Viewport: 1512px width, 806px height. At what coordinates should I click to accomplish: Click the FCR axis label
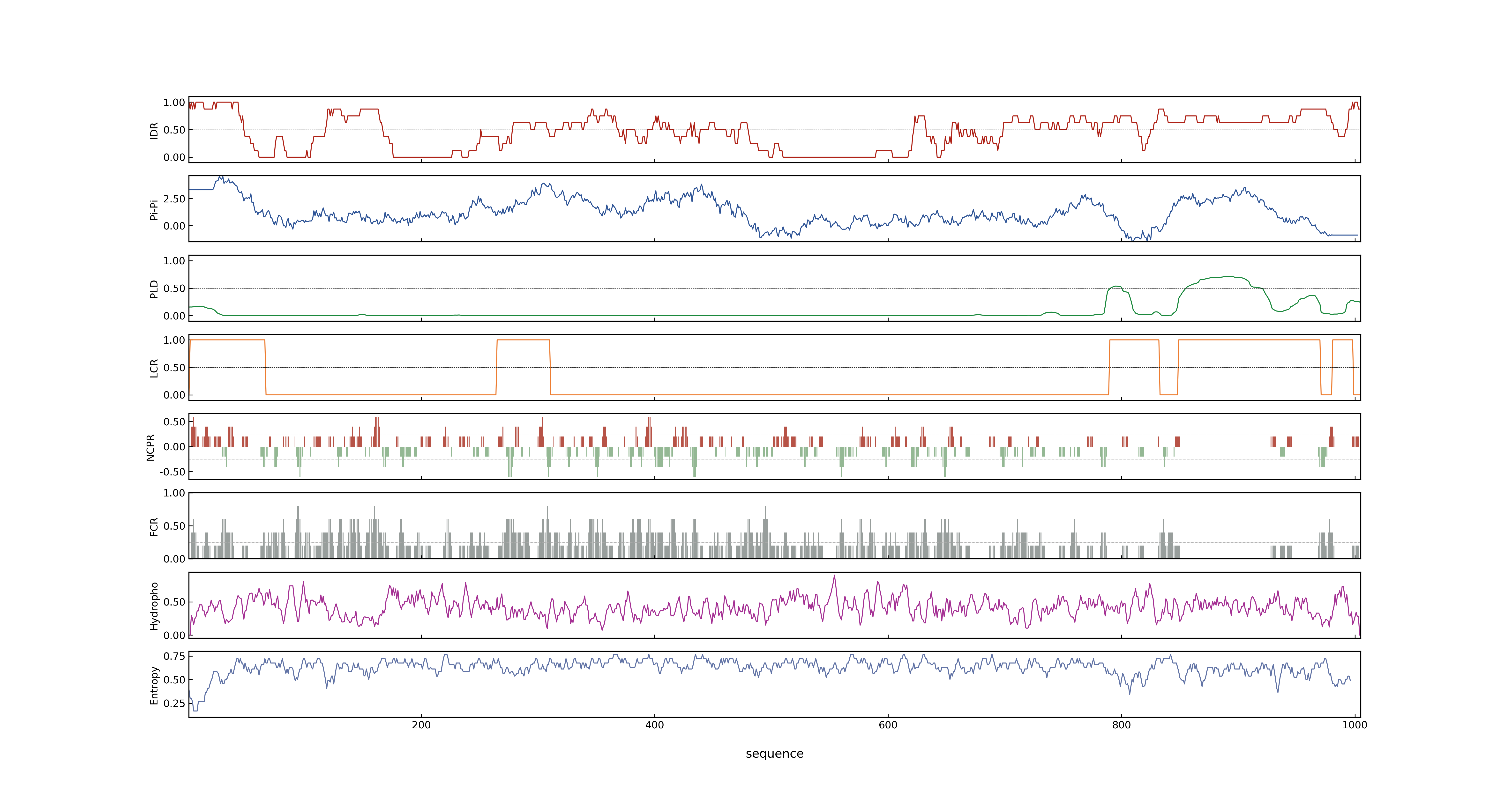click(154, 526)
